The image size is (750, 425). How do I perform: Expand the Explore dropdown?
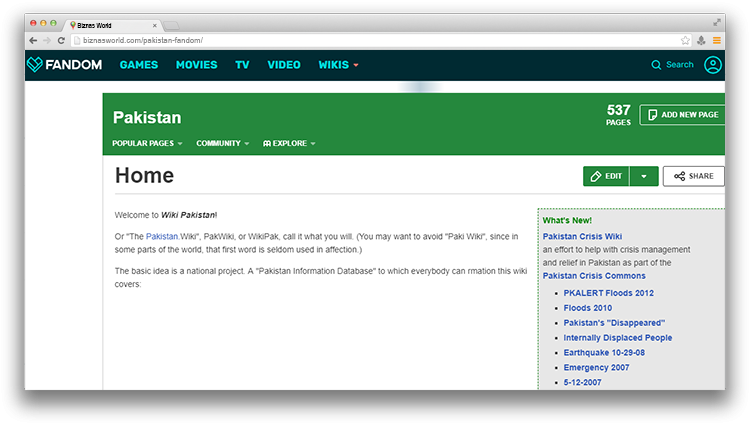[289, 144]
